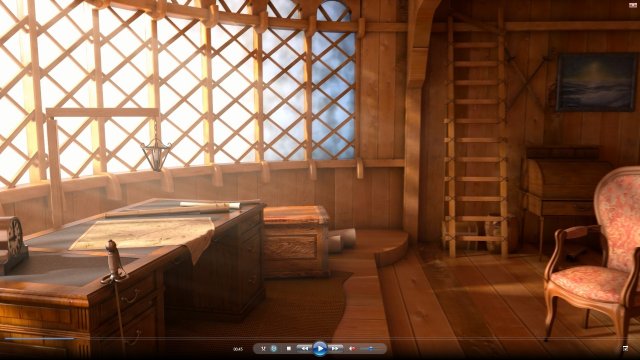Mute the audio with the speaker icon
640x360 pixels.
coord(351,349)
